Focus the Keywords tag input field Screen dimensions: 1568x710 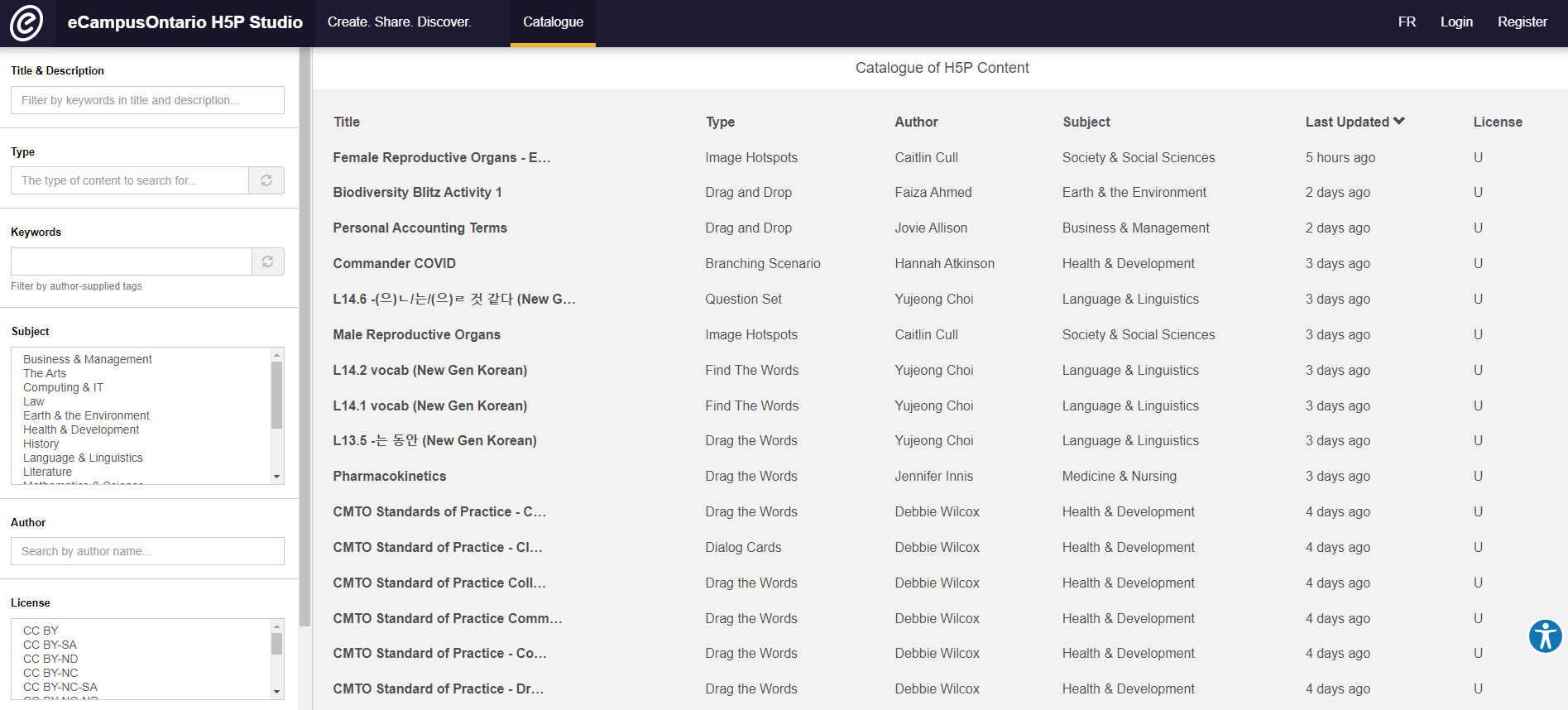click(132, 261)
